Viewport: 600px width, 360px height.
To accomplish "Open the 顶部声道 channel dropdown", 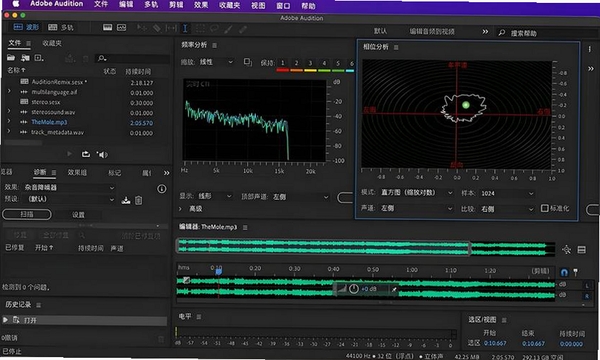I will (300, 197).
